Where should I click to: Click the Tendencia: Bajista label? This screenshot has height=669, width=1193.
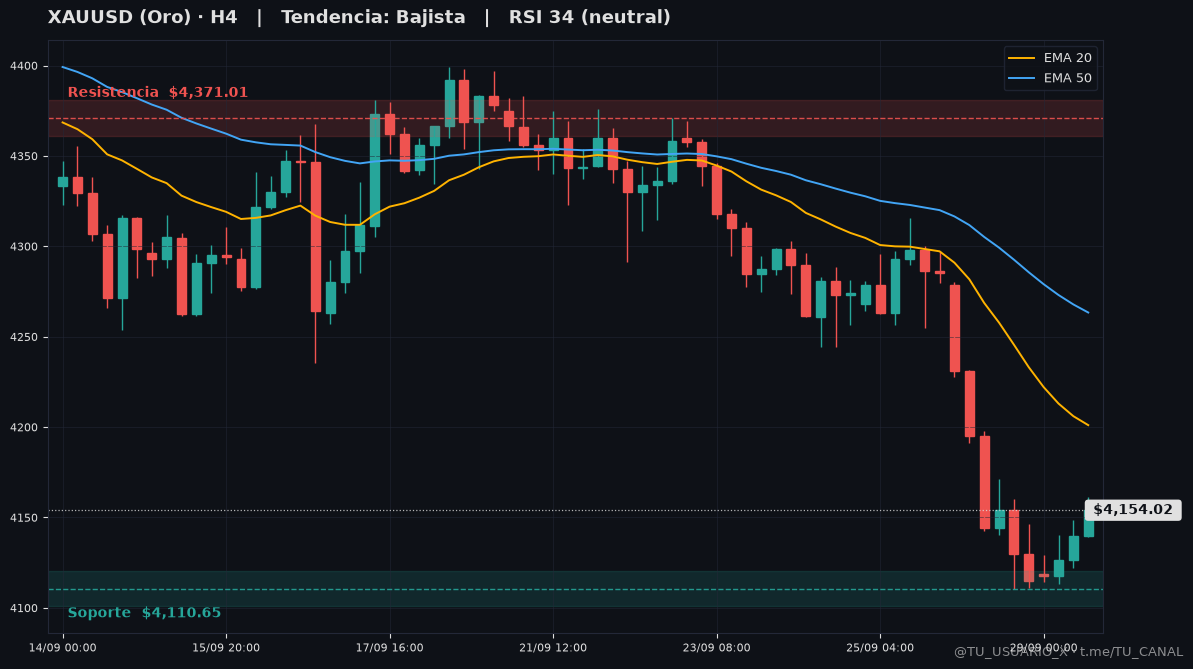pyautogui.click(x=373, y=17)
